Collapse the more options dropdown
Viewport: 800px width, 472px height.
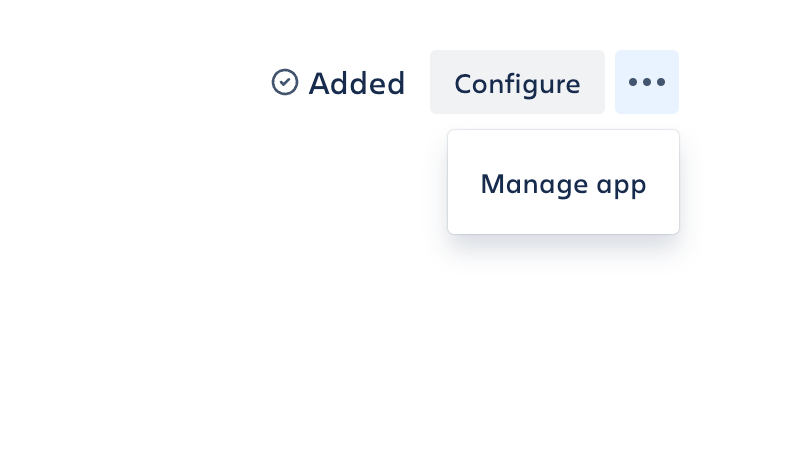point(647,82)
